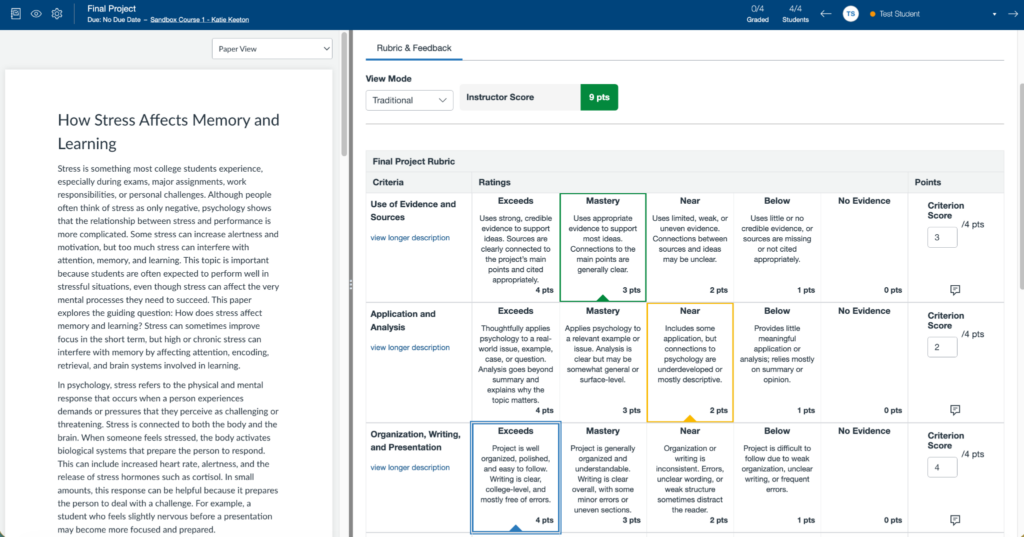Click criterion score field showing 2
This screenshot has height=537, width=1024.
(x=942, y=347)
